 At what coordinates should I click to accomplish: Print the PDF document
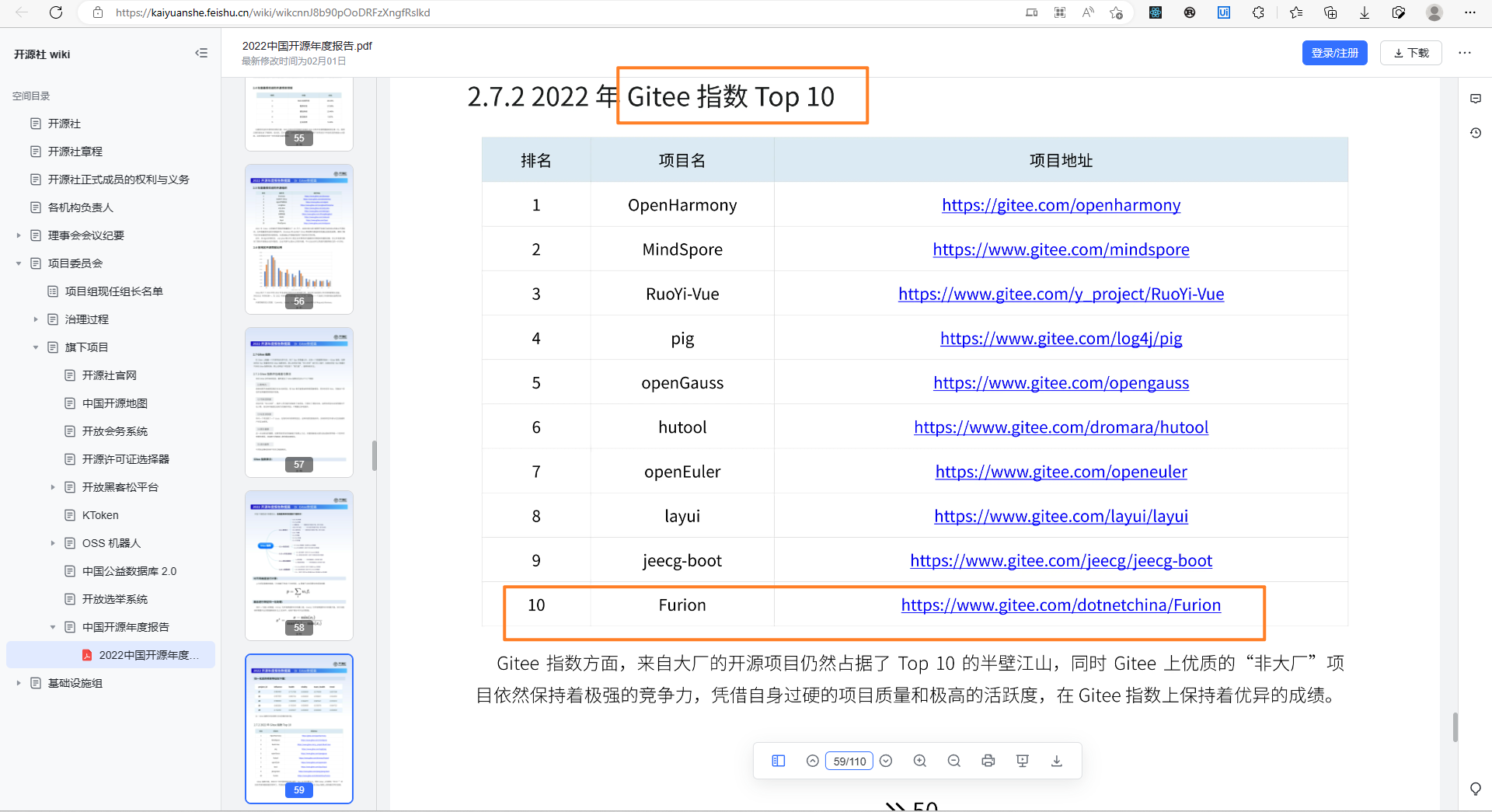point(988,761)
